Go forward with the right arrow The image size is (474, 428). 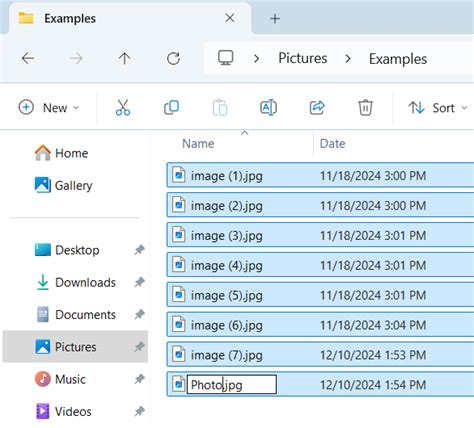pyautogui.click(x=76, y=59)
